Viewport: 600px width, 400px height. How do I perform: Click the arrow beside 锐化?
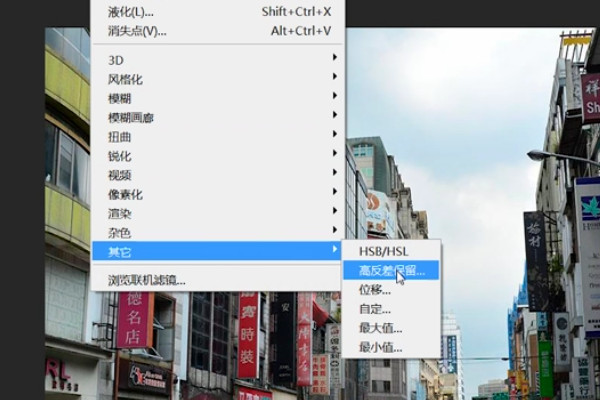[x=335, y=153]
